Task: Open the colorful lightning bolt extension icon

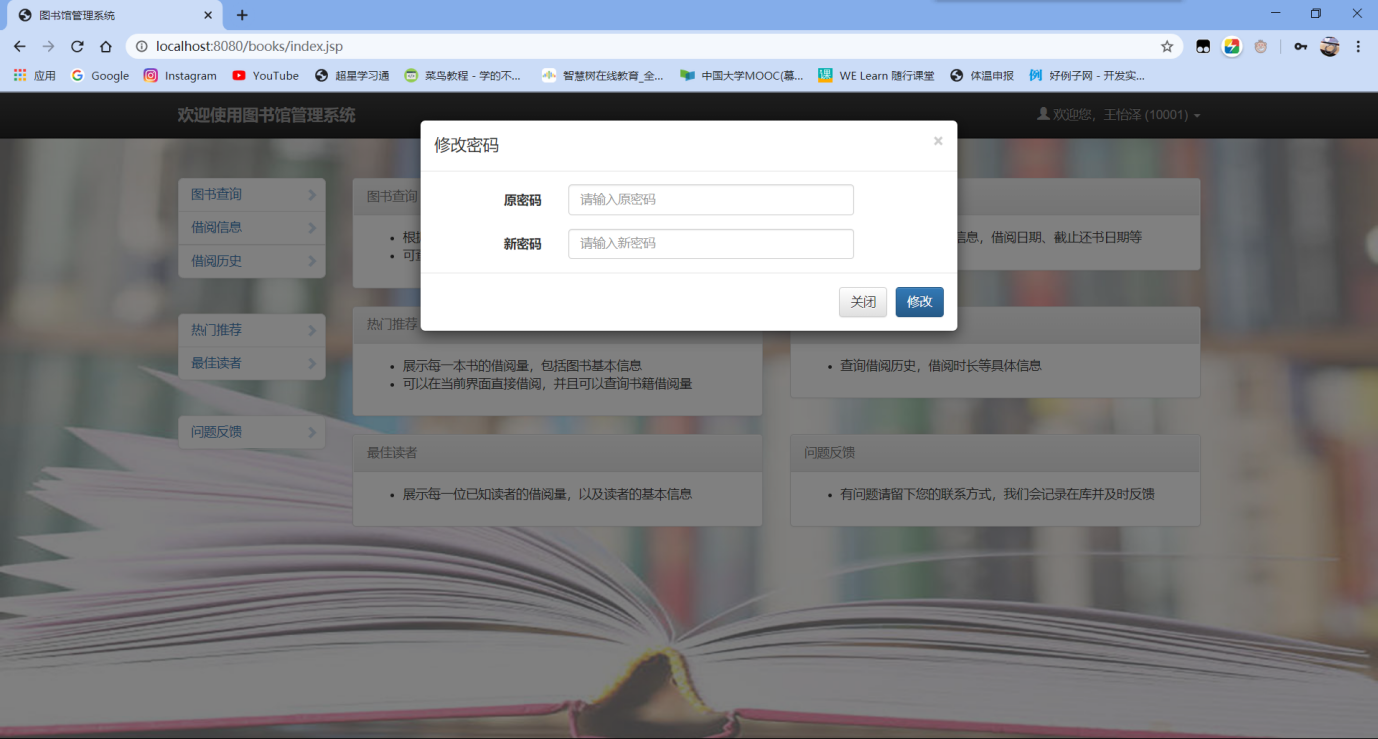Action: [1232, 46]
